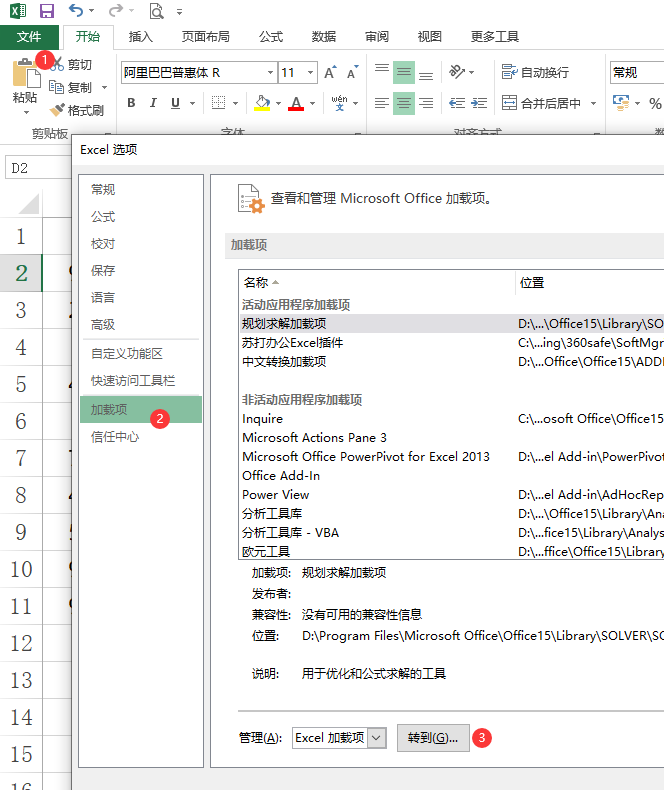Click the Redo arrow icon

(116, 10)
